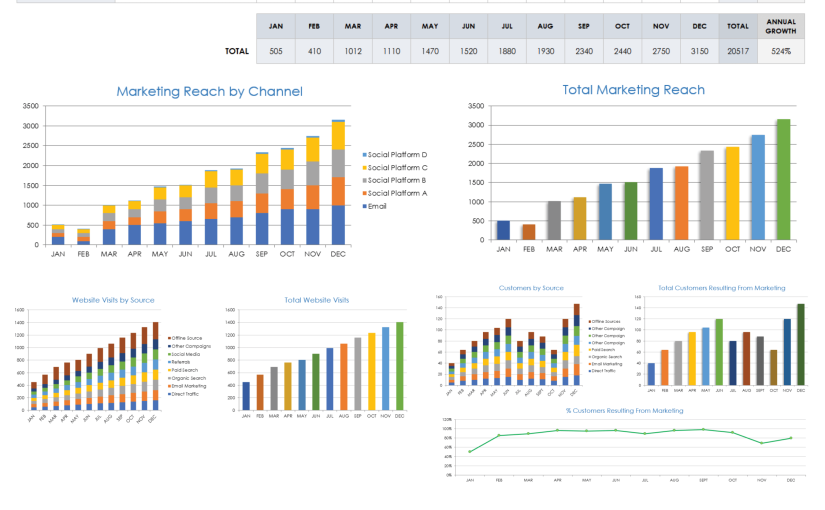Click DEC stacked bar in Marketing Reach by Channel
This screenshot has width=825, height=510.
coord(338,182)
